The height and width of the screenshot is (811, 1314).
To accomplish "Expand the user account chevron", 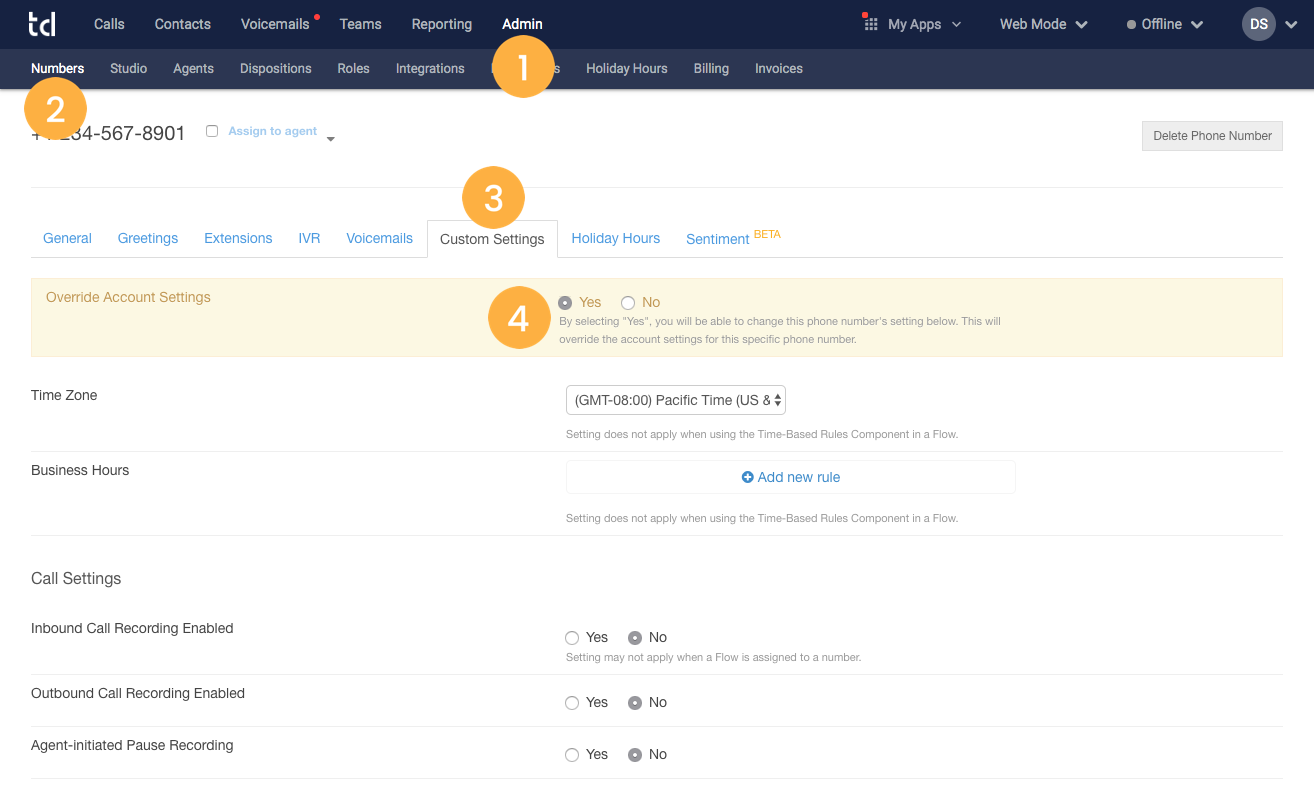I will click(x=1291, y=25).
